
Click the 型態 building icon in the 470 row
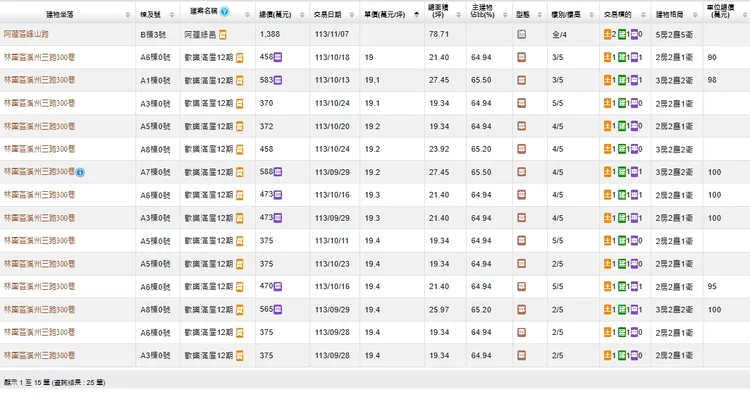tap(521, 286)
